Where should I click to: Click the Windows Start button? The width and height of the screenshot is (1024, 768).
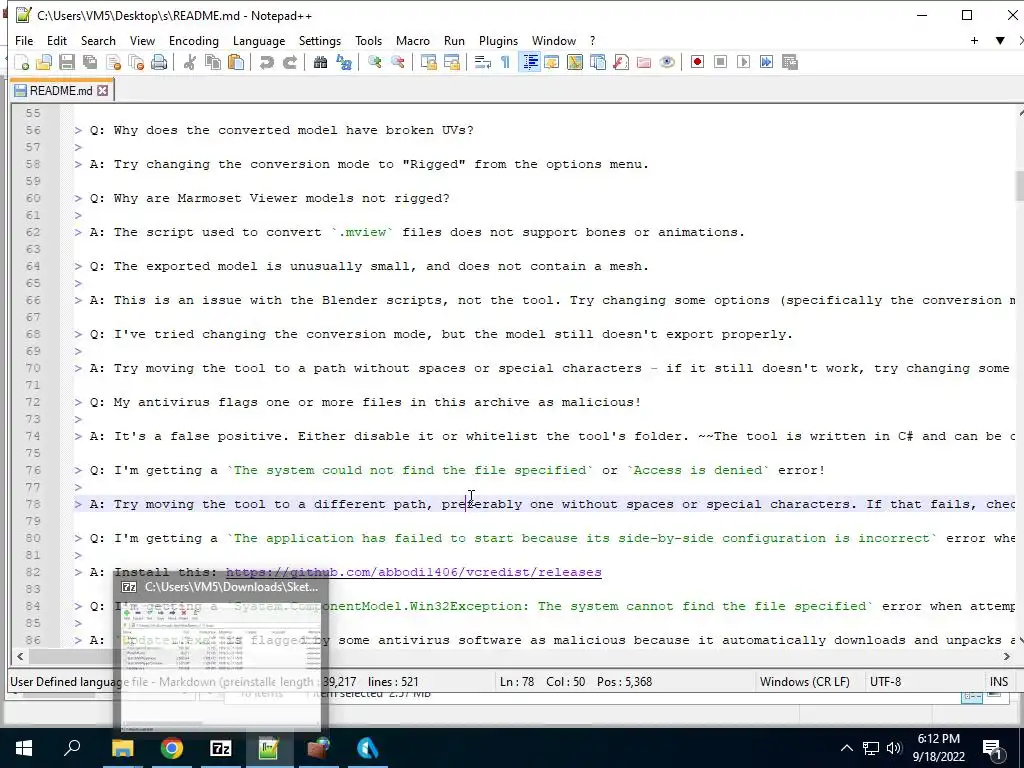click(x=24, y=748)
